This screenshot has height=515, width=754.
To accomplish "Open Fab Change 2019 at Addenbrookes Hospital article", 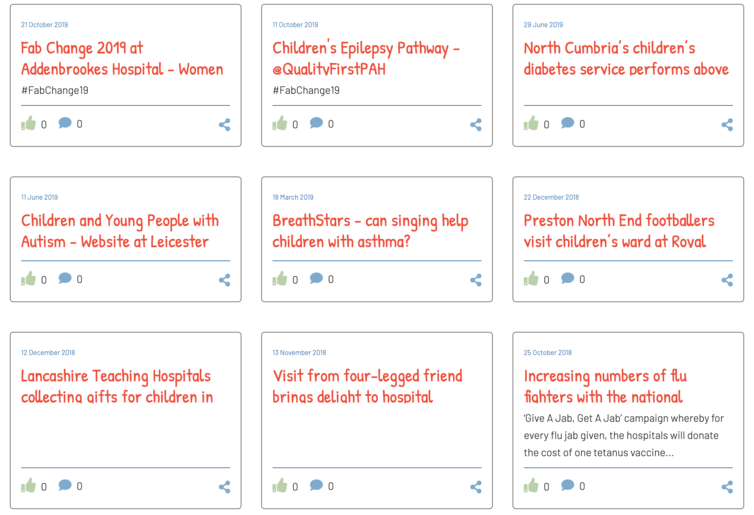I will click(x=122, y=59).
